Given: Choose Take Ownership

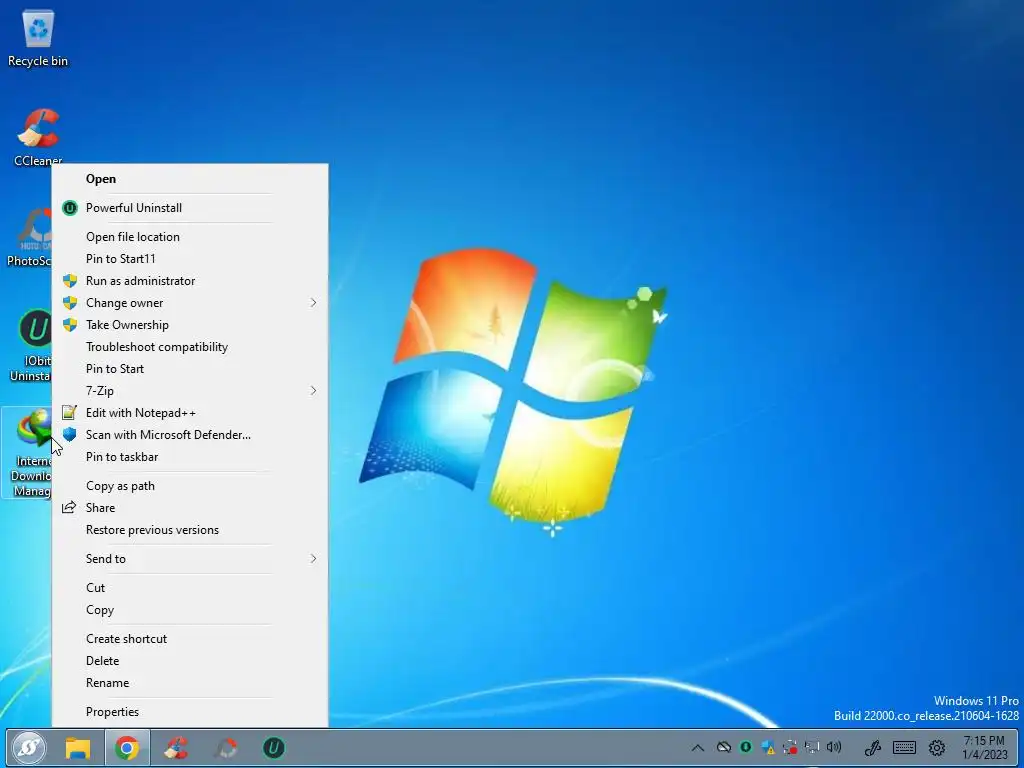Looking at the screenshot, I should point(189,325).
